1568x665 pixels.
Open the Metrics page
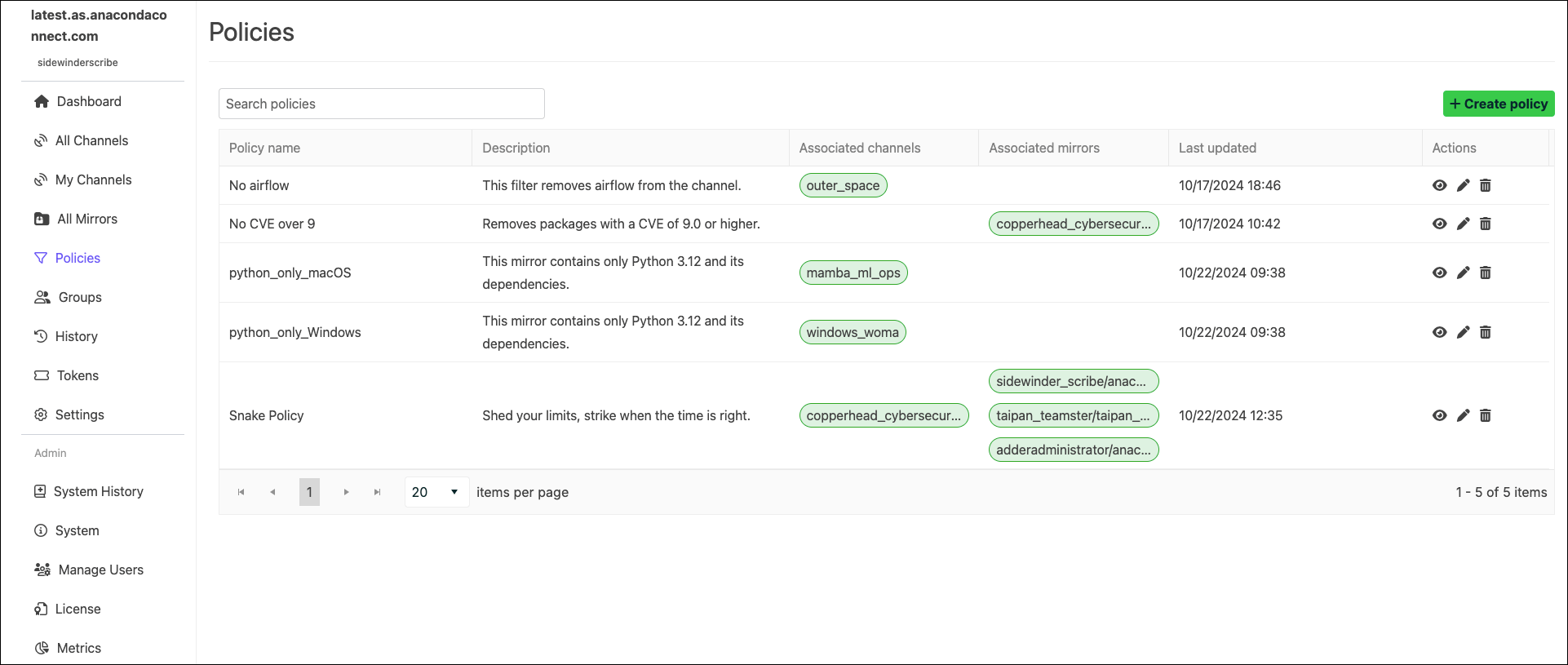coord(68,648)
